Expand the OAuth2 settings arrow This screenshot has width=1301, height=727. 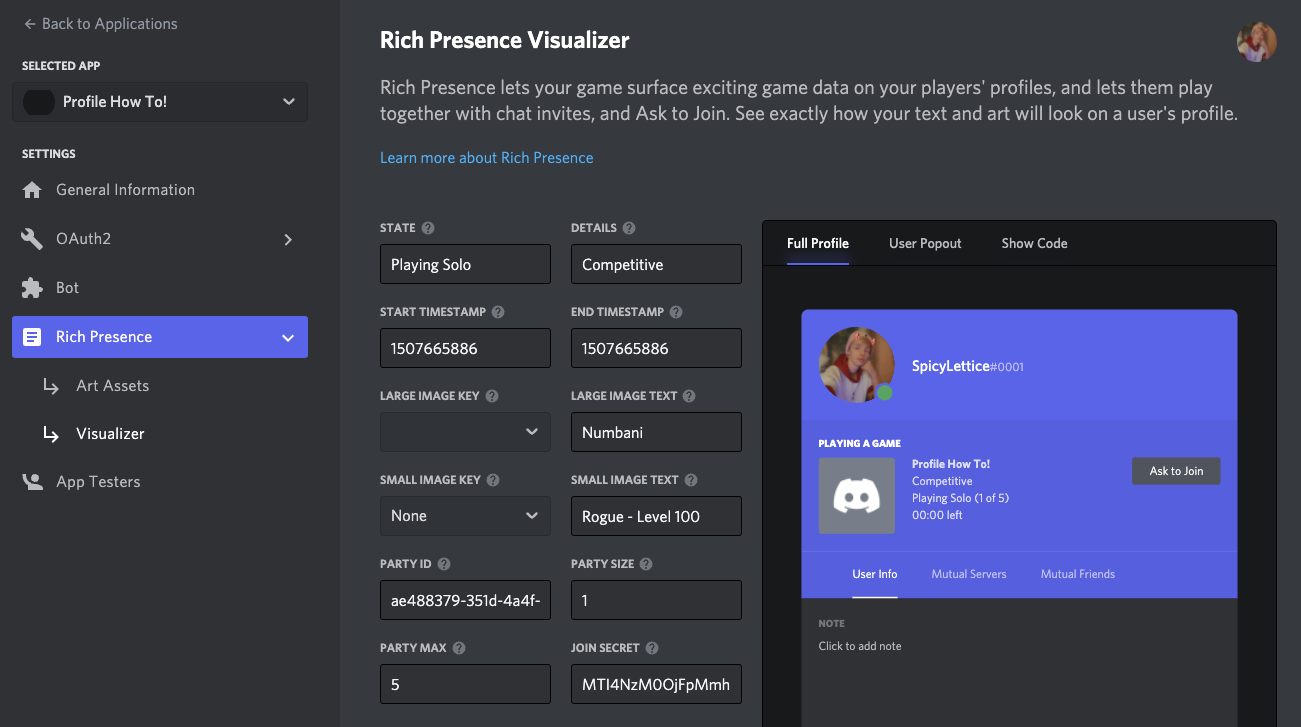(x=288, y=240)
